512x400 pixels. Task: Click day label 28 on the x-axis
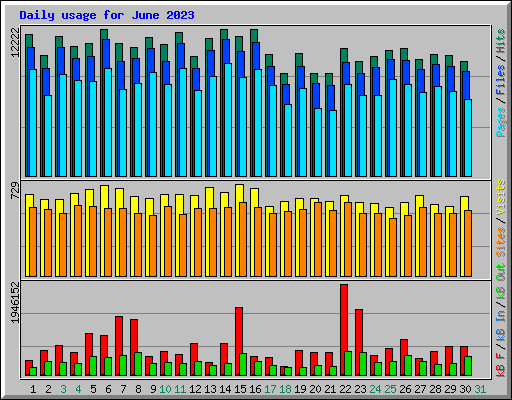click(435, 389)
